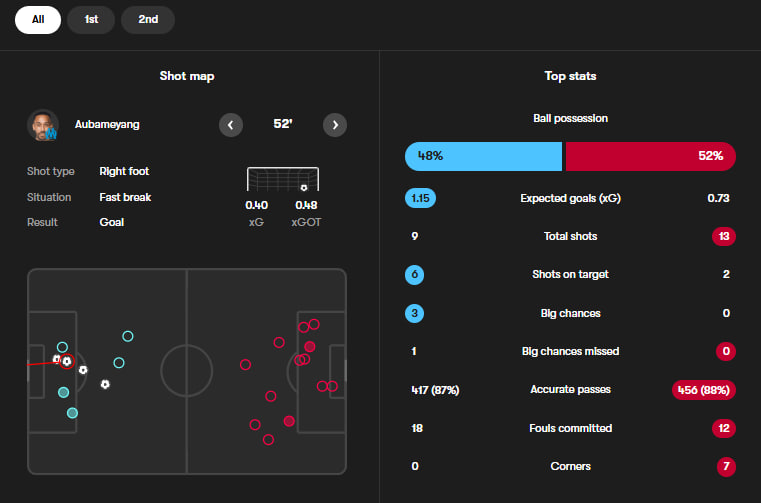The width and height of the screenshot is (761, 503).
Task: Open the Shot map section header
Action: pos(187,76)
